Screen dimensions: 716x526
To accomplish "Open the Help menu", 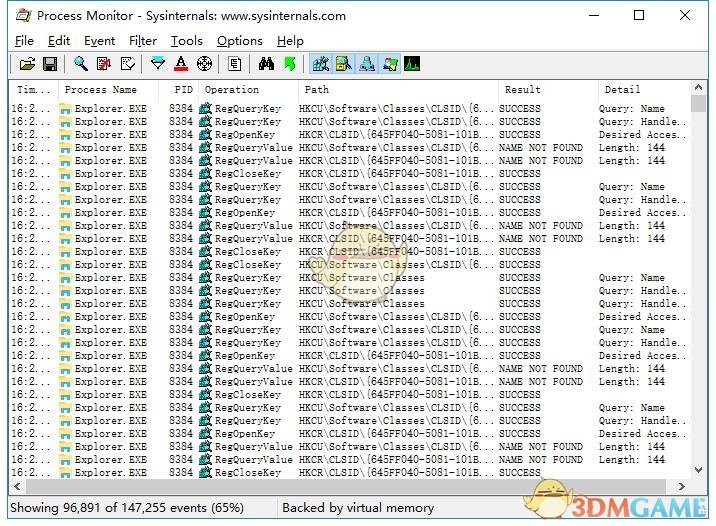I will click(x=290, y=41).
